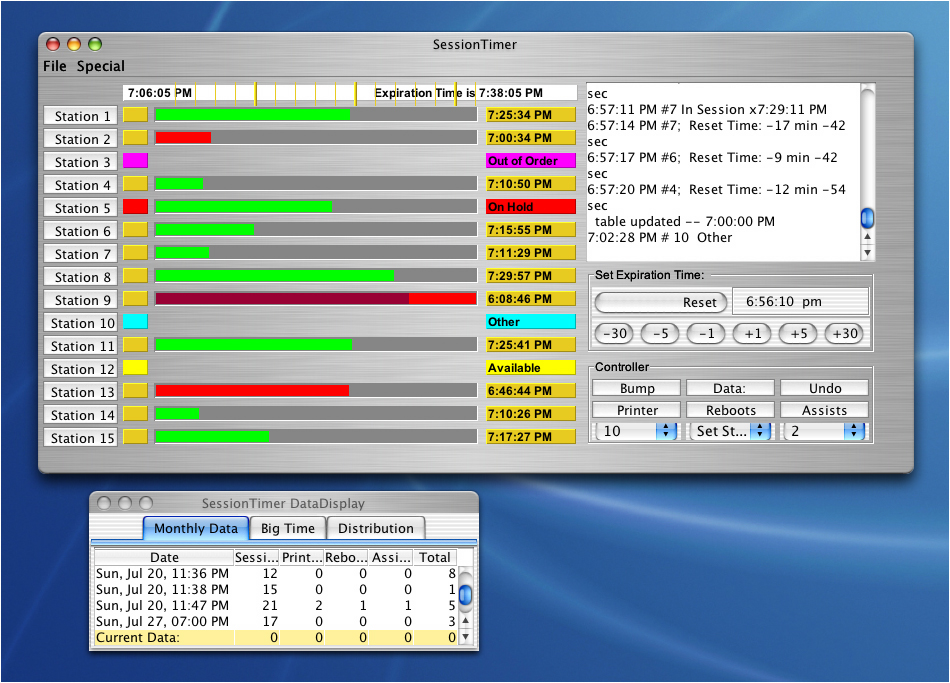Open the dropdown showing value 2
Screen dimensions: 950x683
(825, 431)
